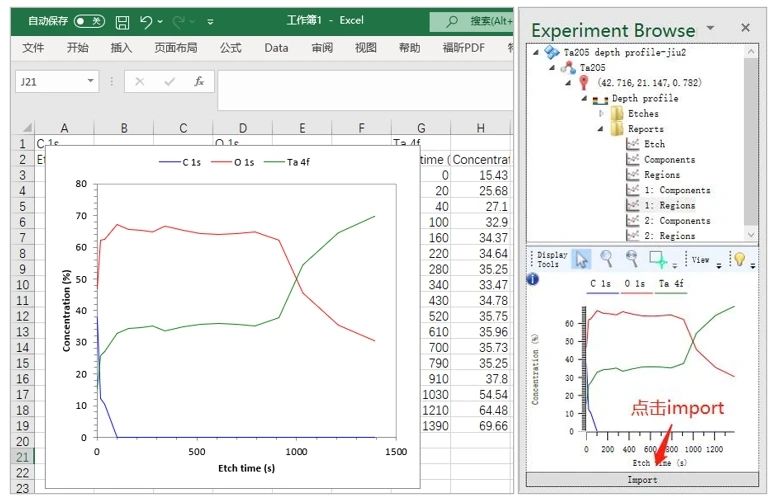This screenshot has height=498, width=770.
Task: Click the light bulb icon
Action: (739, 259)
